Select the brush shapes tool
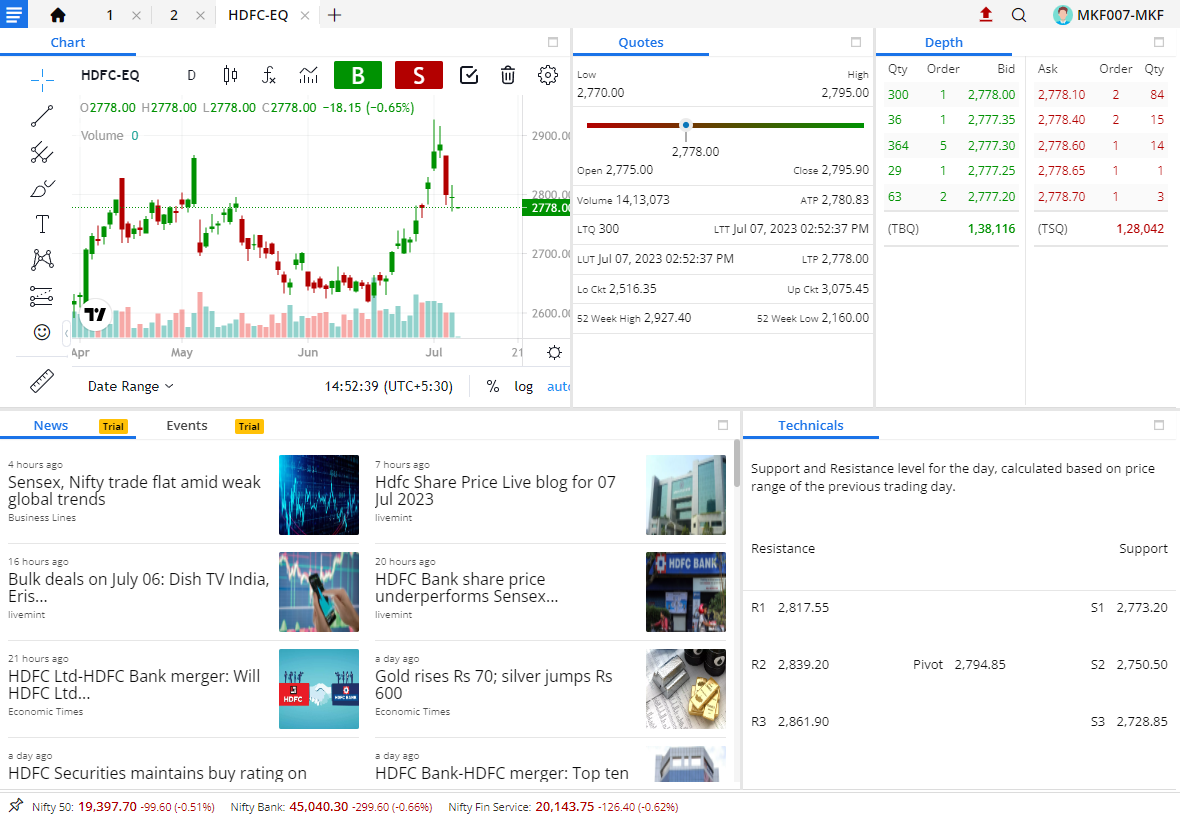The width and height of the screenshot is (1180, 820). coord(42,188)
